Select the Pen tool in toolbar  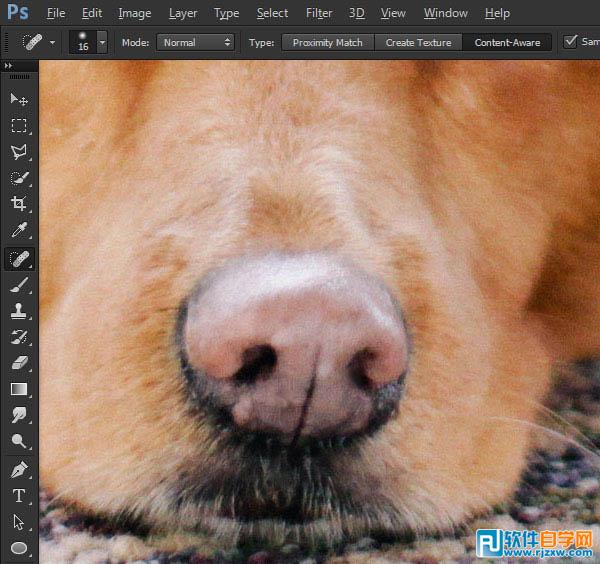click(19, 468)
